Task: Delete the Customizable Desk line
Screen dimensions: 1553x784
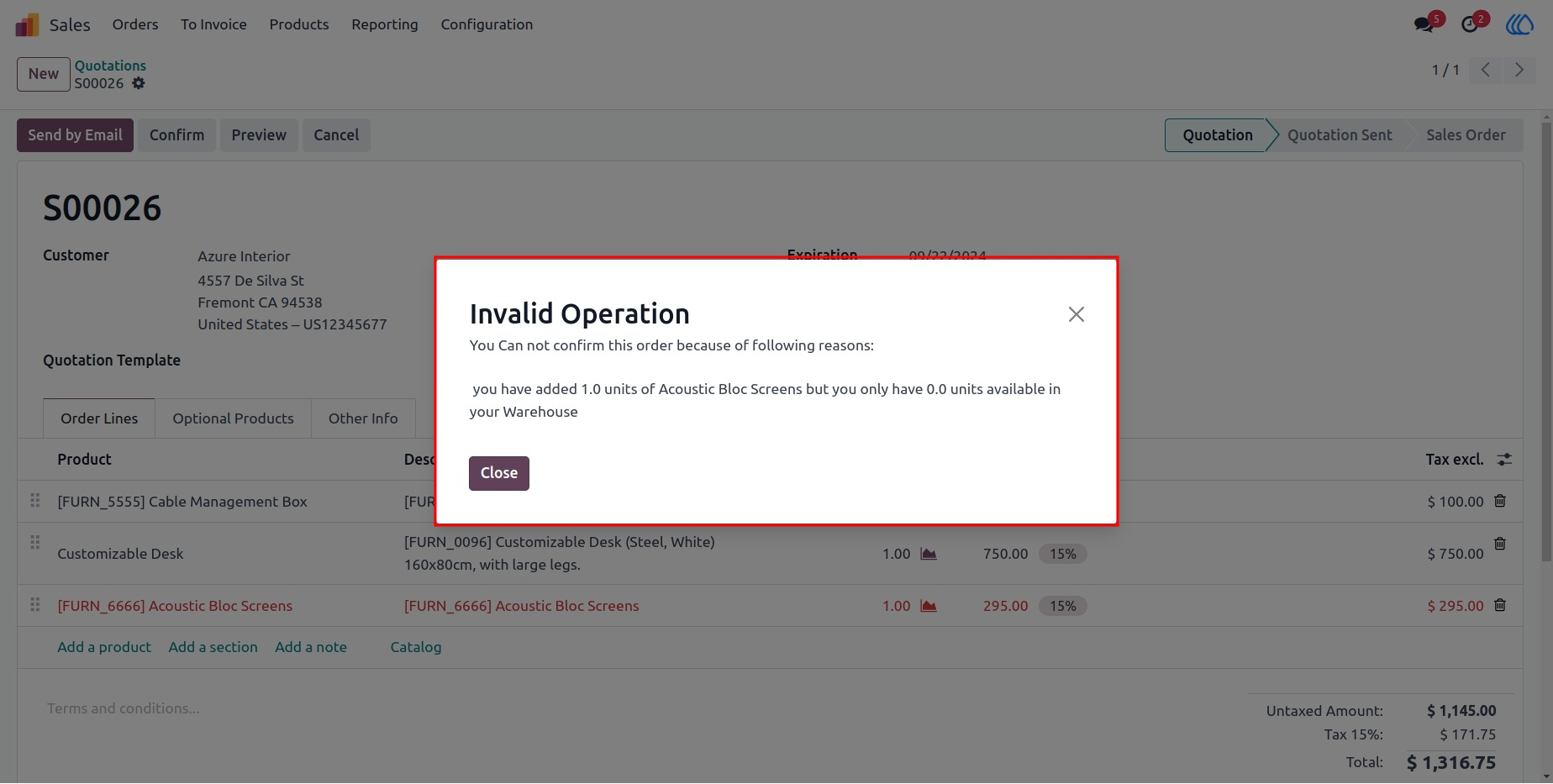Action: (1500, 544)
